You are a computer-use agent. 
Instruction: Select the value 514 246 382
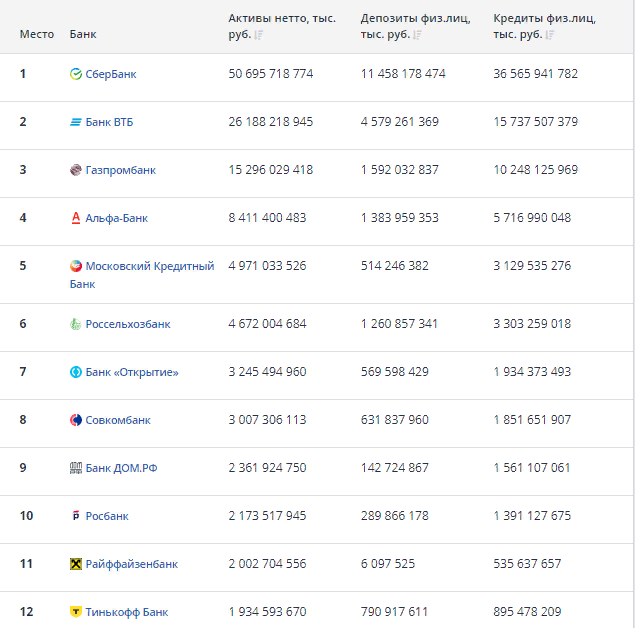[x=395, y=266]
